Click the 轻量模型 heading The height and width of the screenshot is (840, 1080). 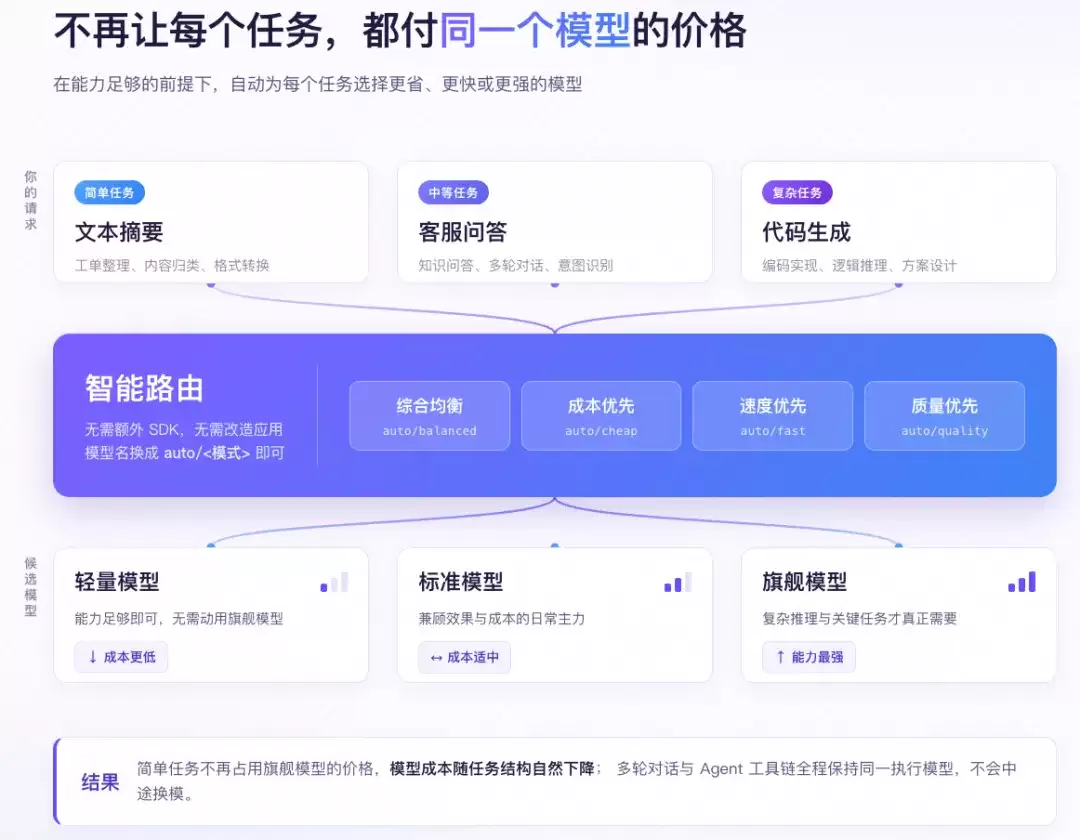coord(117,582)
